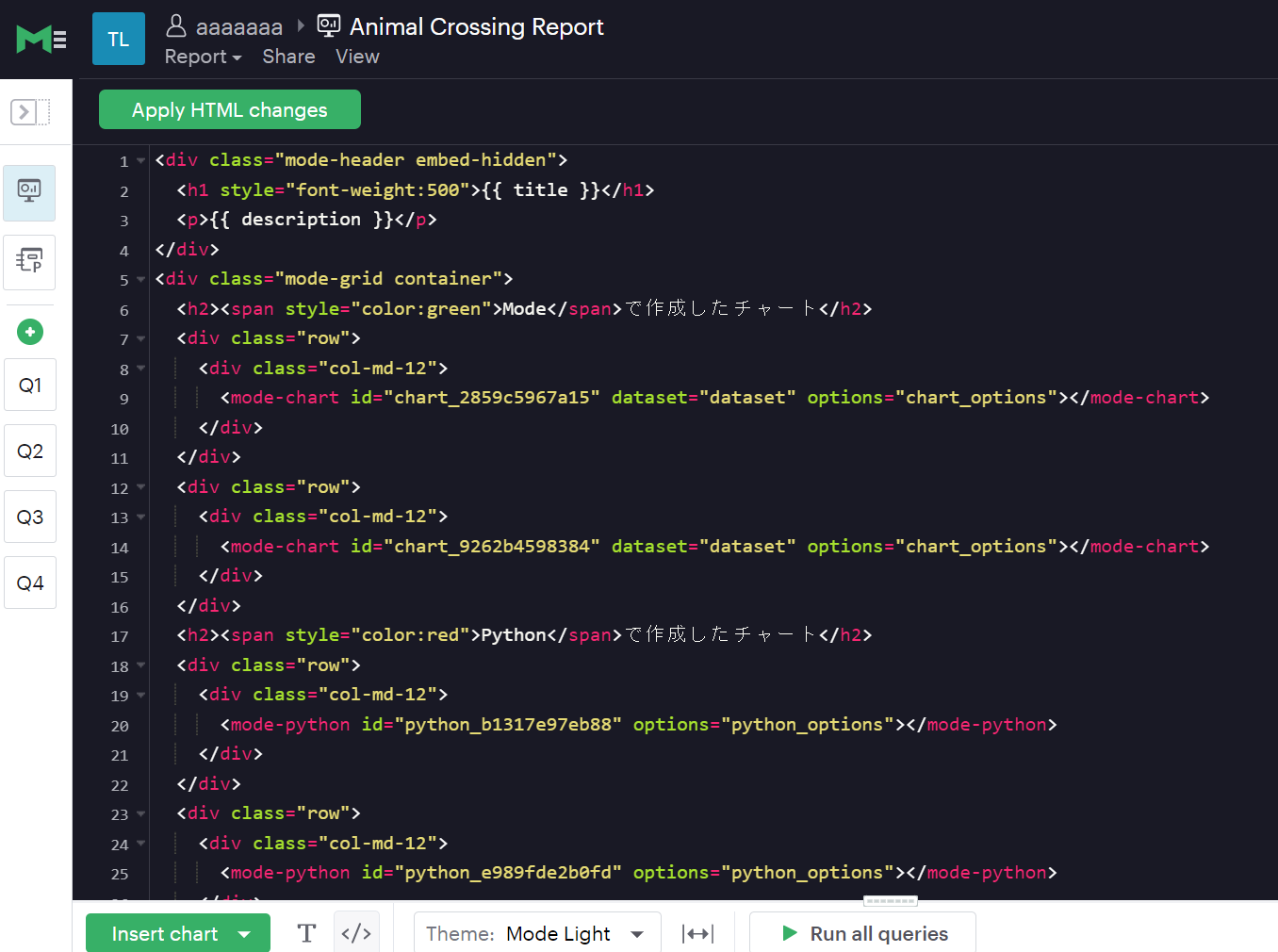Viewport: 1278px width, 952px height.
Task: Open the Report menu
Action: pyautogui.click(x=203, y=57)
